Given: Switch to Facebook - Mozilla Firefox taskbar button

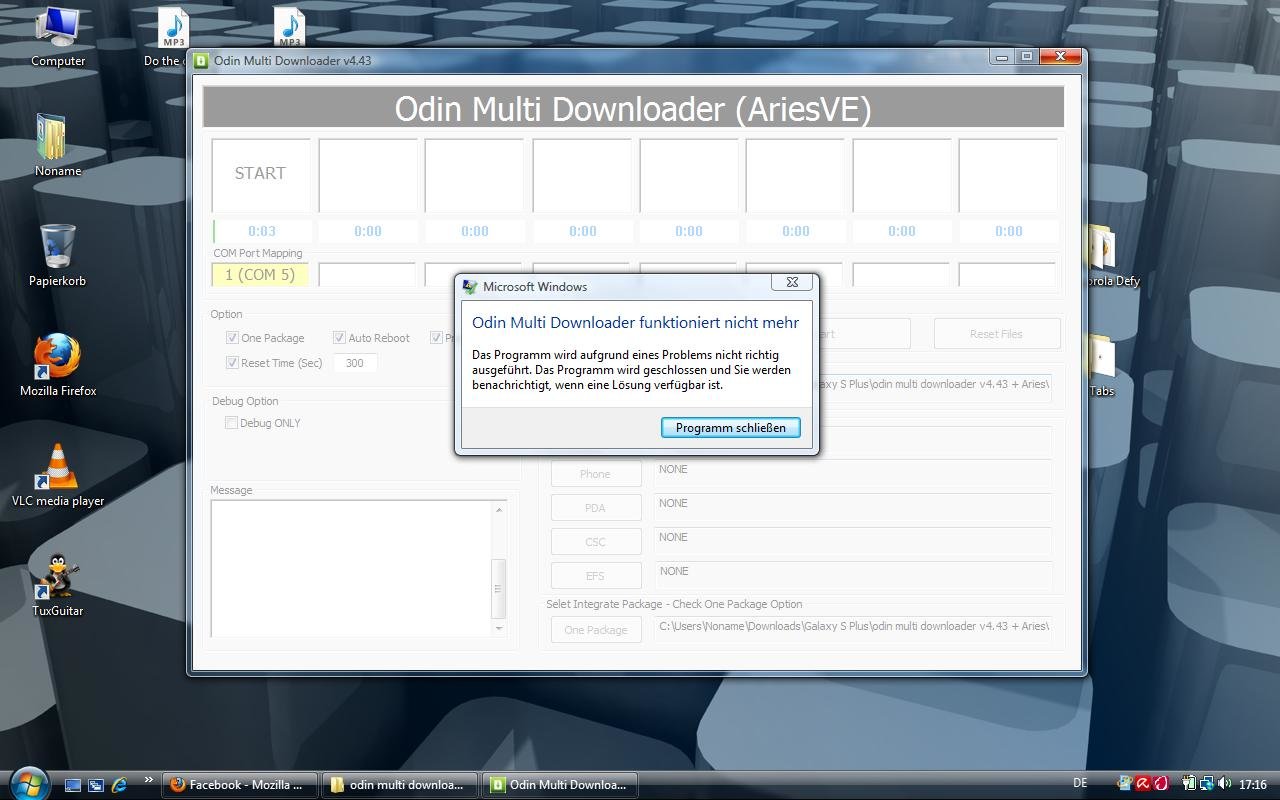Looking at the screenshot, I should tap(240, 785).
